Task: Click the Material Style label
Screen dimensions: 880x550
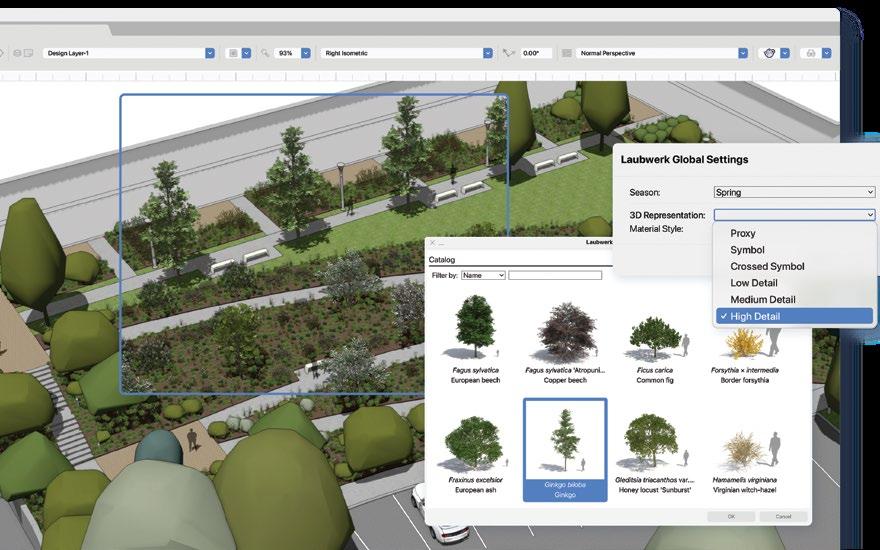Action: [x=656, y=229]
